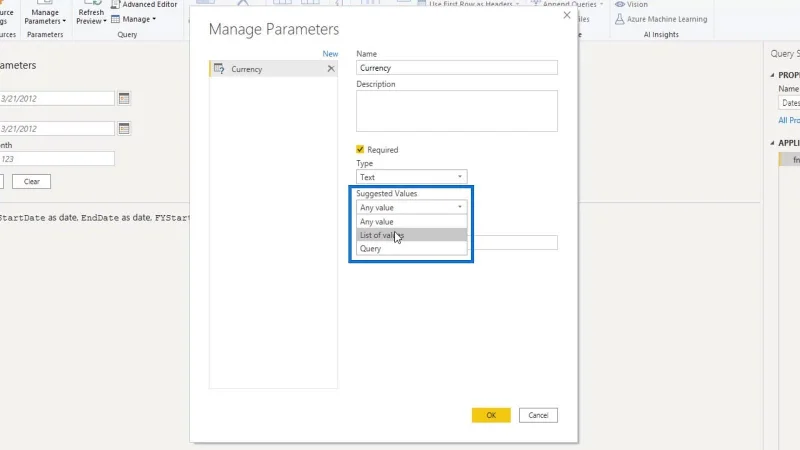Image resolution: width=800 pixels, height=450 pixels.
Task: Open the Advanced Editor icon
Action: (x=115, y=5)
